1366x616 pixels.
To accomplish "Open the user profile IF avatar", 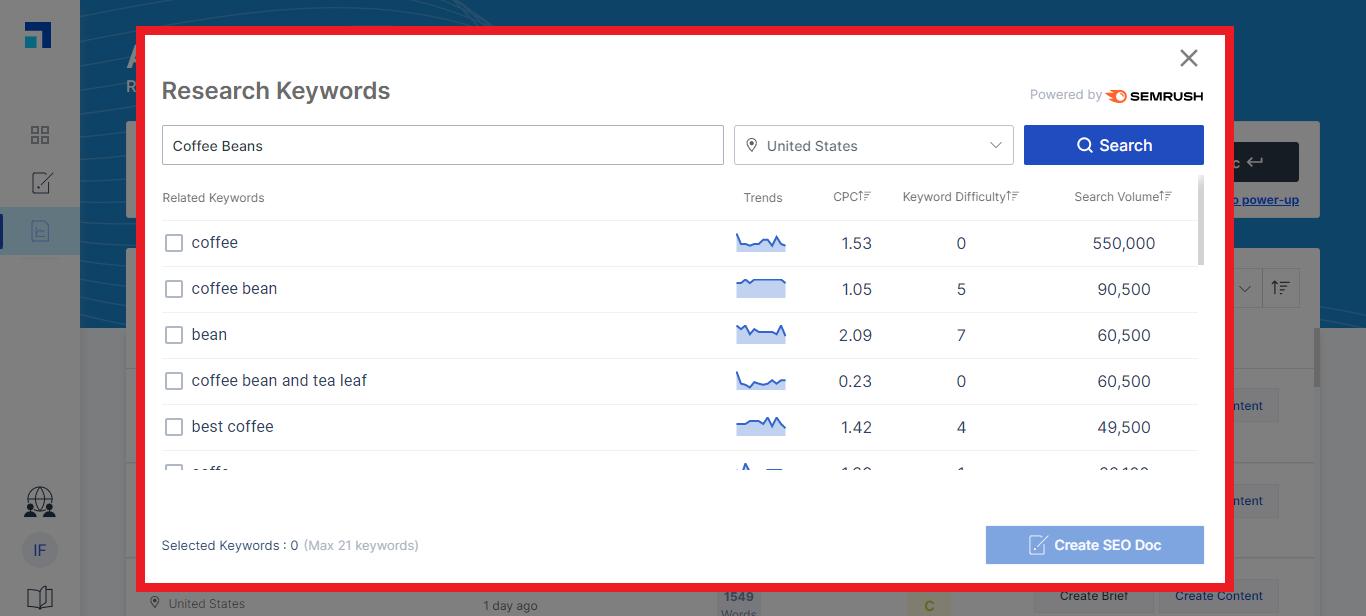I will click(40, 550).
